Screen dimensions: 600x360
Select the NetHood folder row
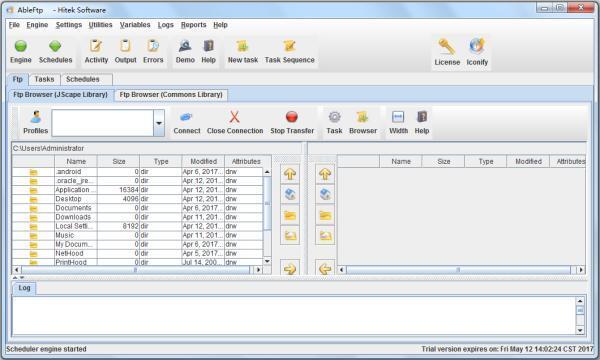[x=138, y=253]
